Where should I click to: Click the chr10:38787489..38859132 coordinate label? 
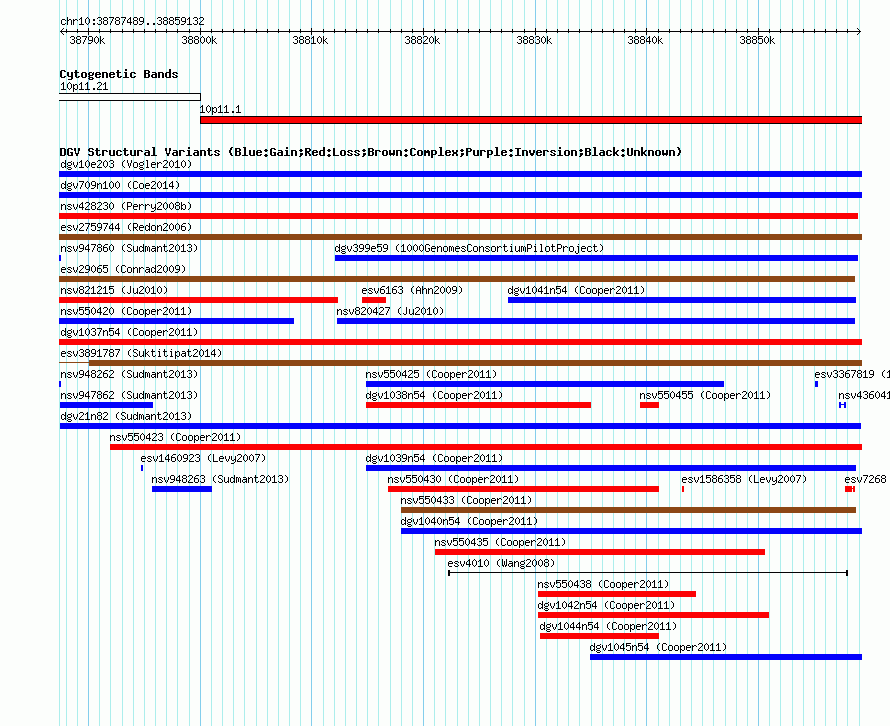click(x=132, y=21)
